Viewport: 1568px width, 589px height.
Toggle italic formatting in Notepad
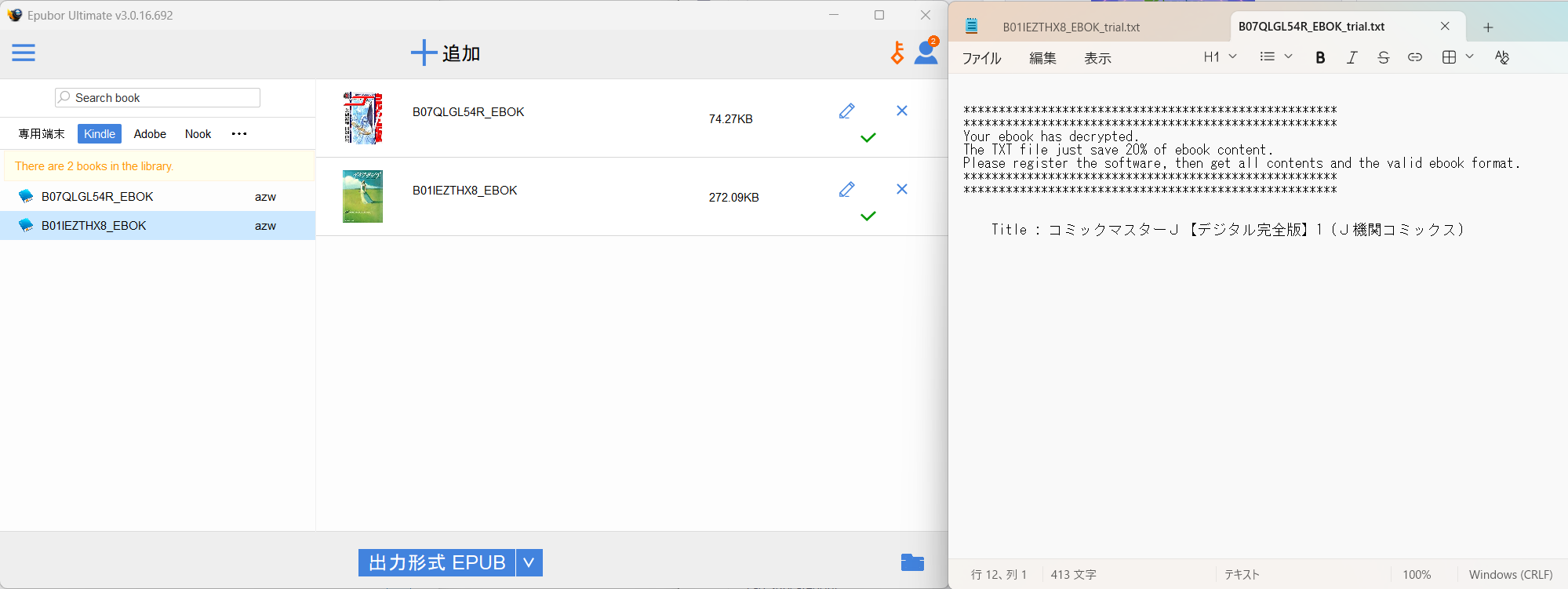point(1352,57)
